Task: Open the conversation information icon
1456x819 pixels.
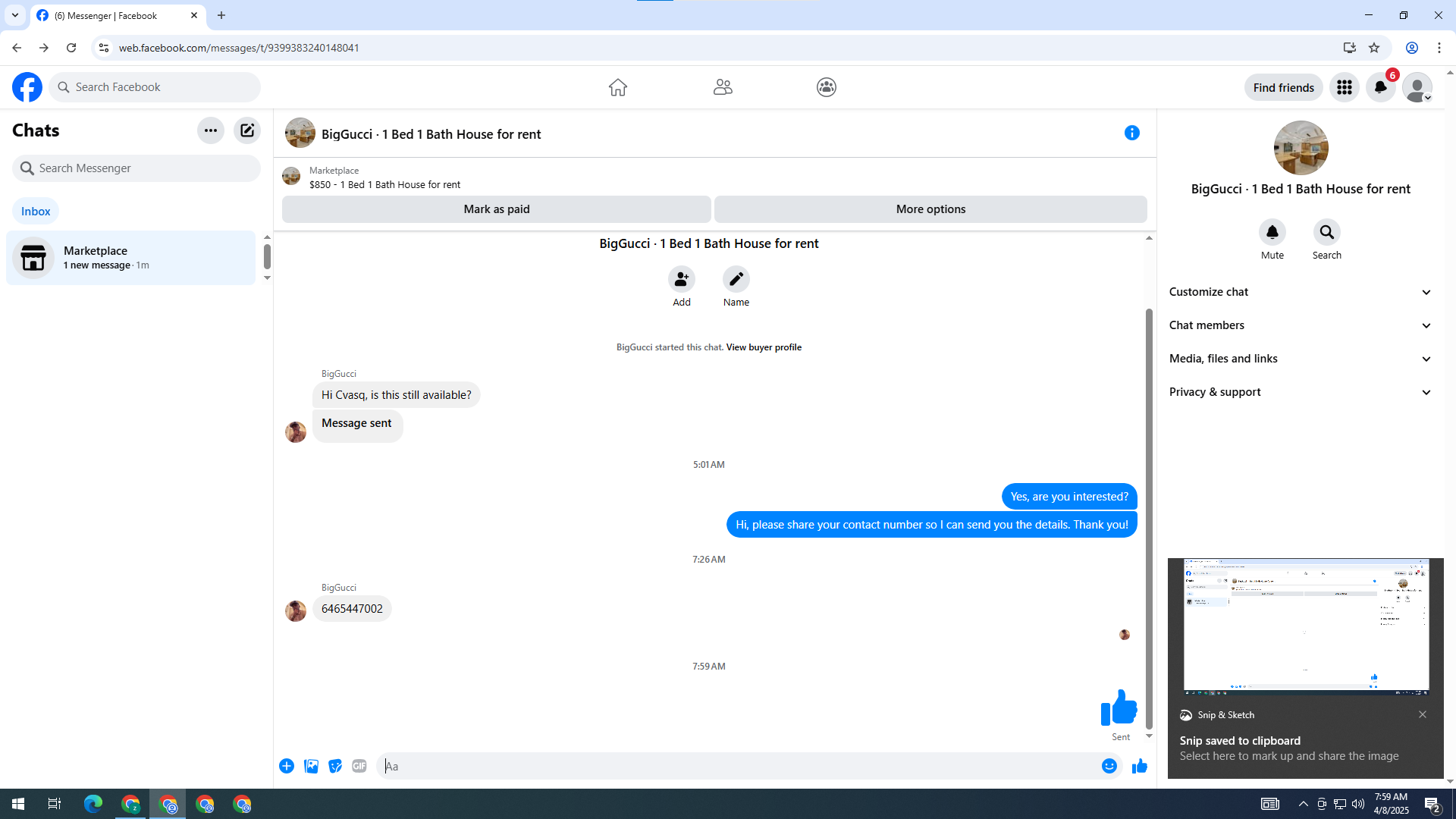Action: 1131,133
